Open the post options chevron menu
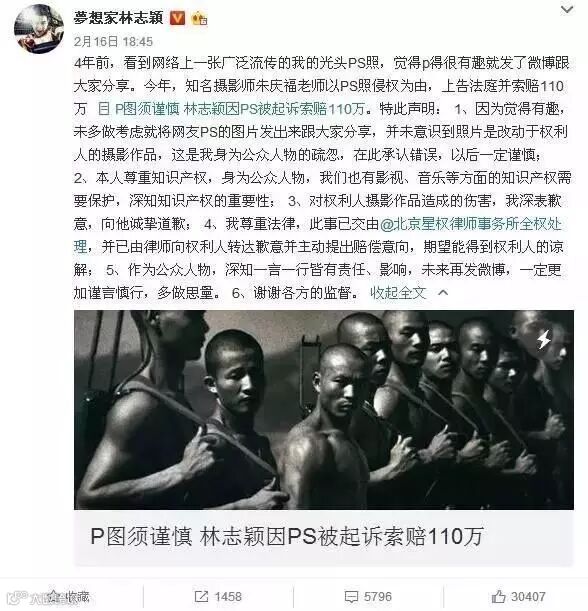The height and width of the screenshot is (611, 588). (567, 10)
